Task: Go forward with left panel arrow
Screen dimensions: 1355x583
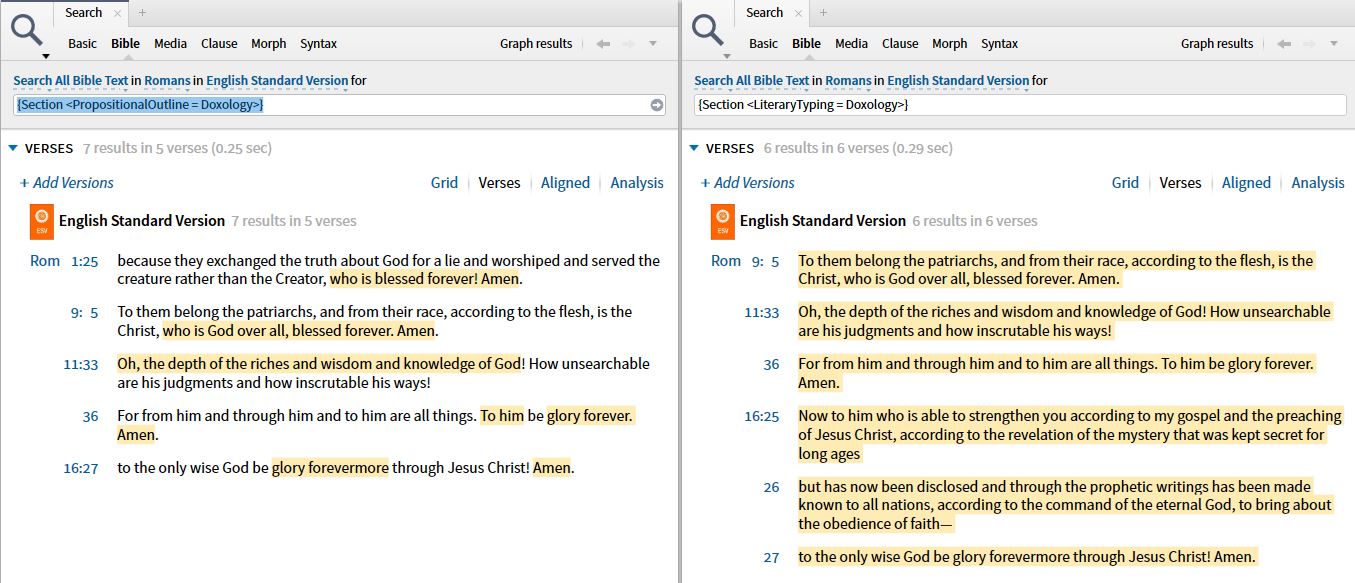Action: (628, 44)
